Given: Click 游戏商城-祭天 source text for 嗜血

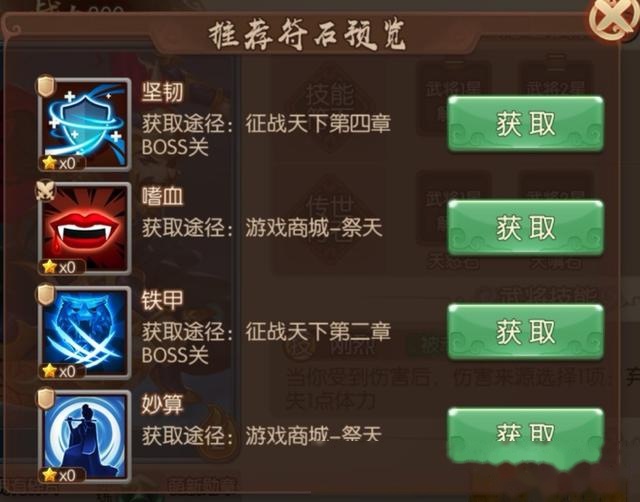Looking at the screenshot, I should click(314, 227).
